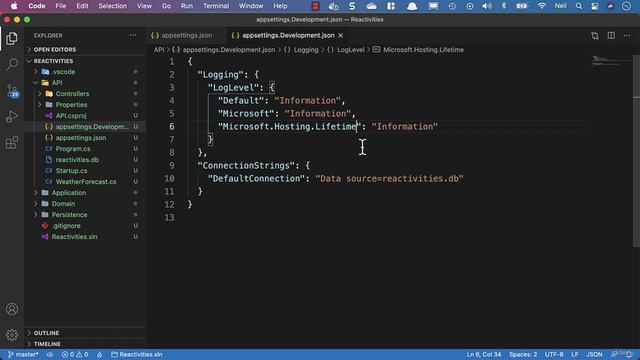The width and height of the screenshot is (640, 360).
Task: Click the master branch indicator in status bar
Action: [23, 354]
